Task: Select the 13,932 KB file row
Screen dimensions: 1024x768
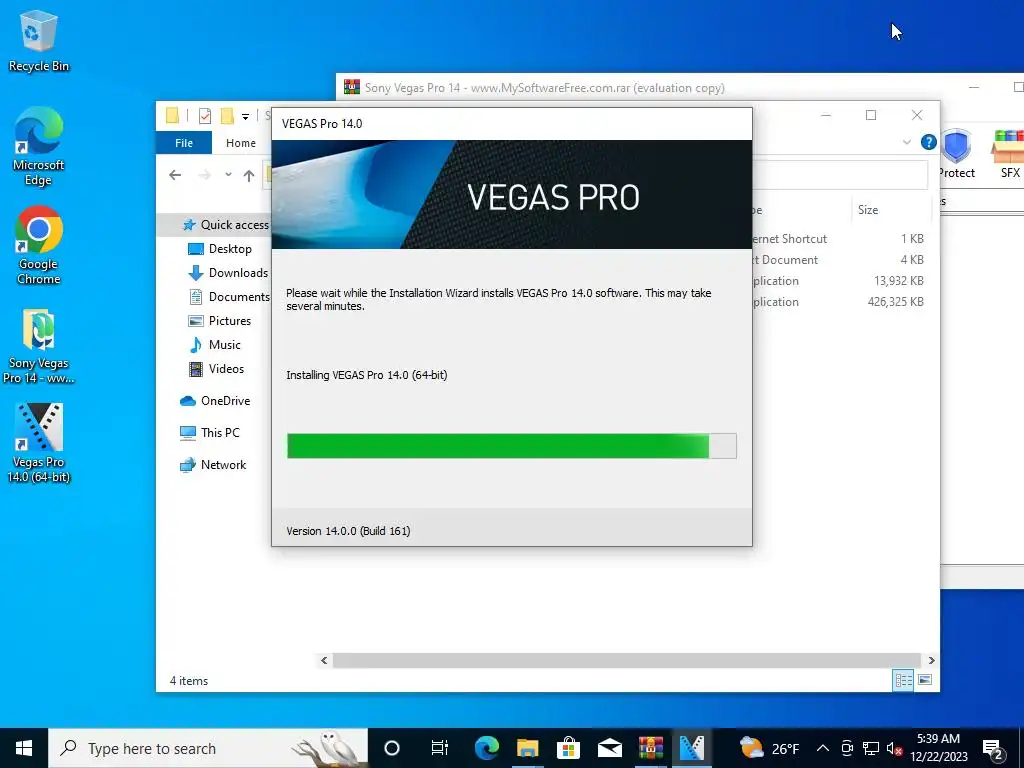Action: pos(840,281)
